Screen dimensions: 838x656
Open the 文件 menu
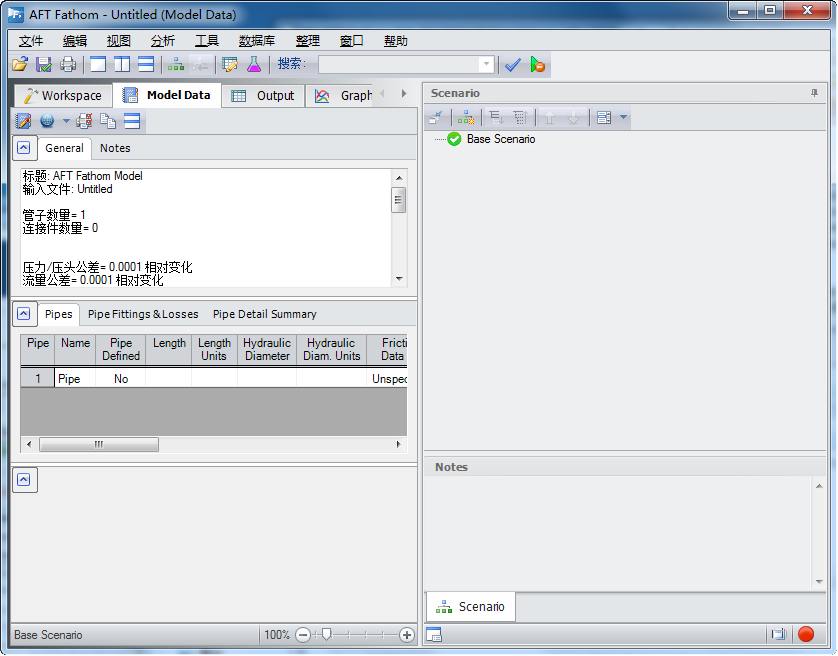click(30, 41)
